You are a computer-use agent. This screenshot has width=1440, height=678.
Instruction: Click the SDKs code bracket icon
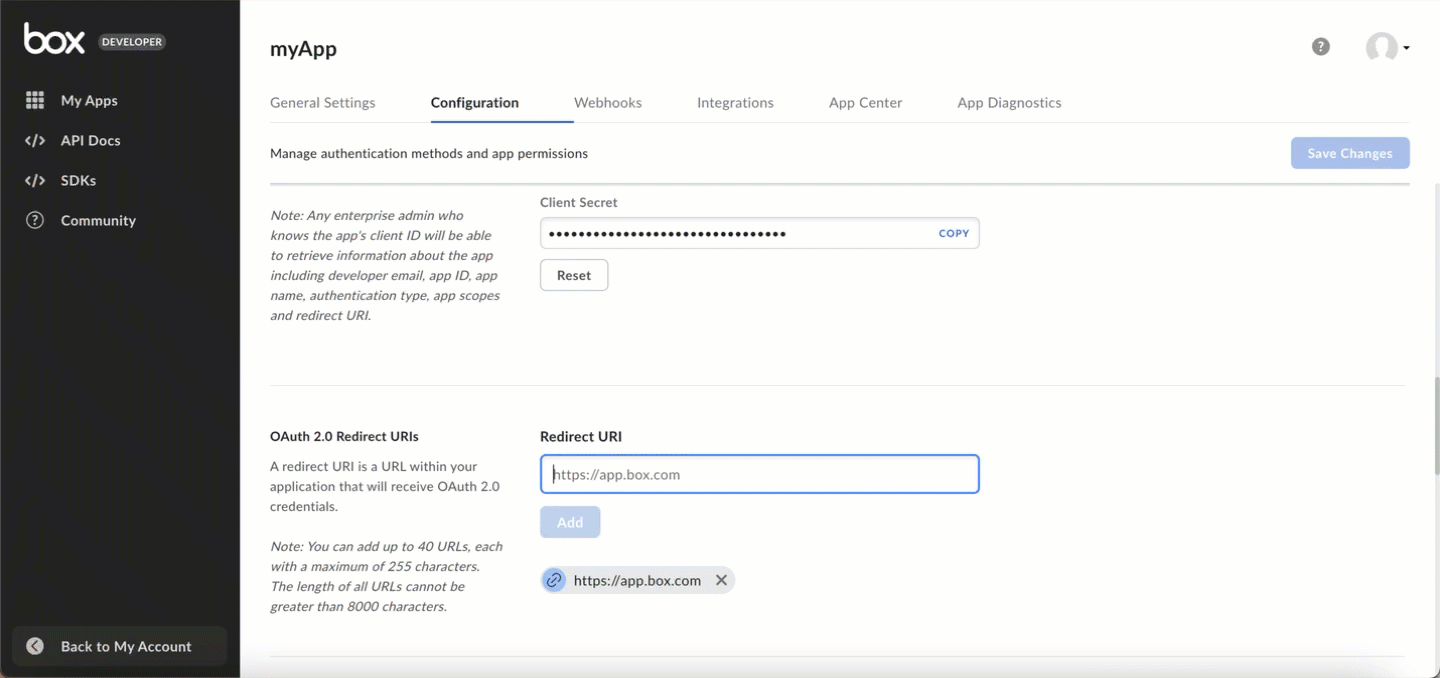35,180
